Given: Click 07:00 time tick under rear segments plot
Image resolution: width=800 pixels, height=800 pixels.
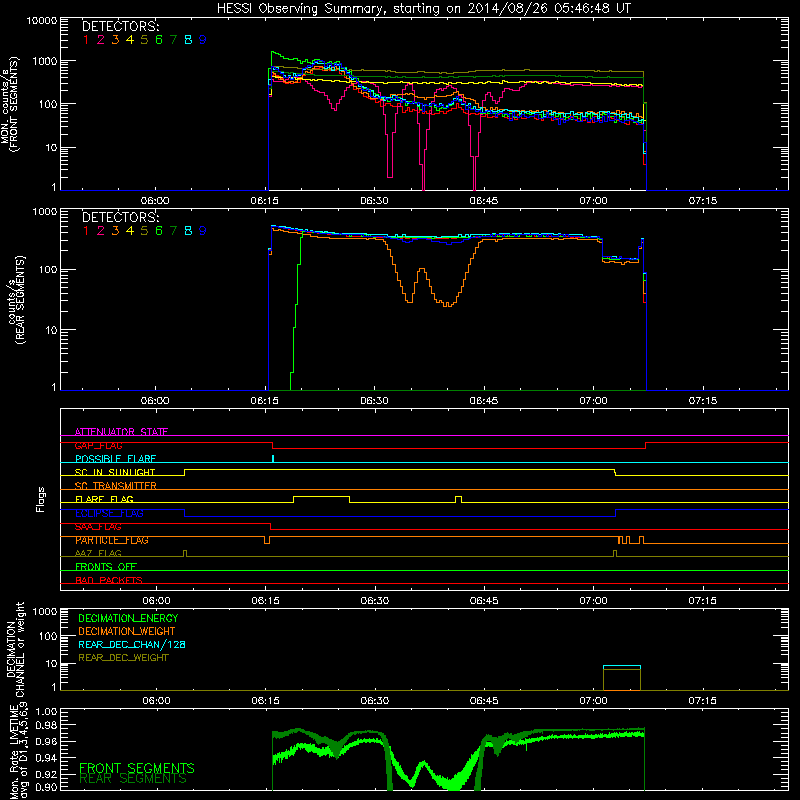Looking at the screenshot, I should [593, 401].
